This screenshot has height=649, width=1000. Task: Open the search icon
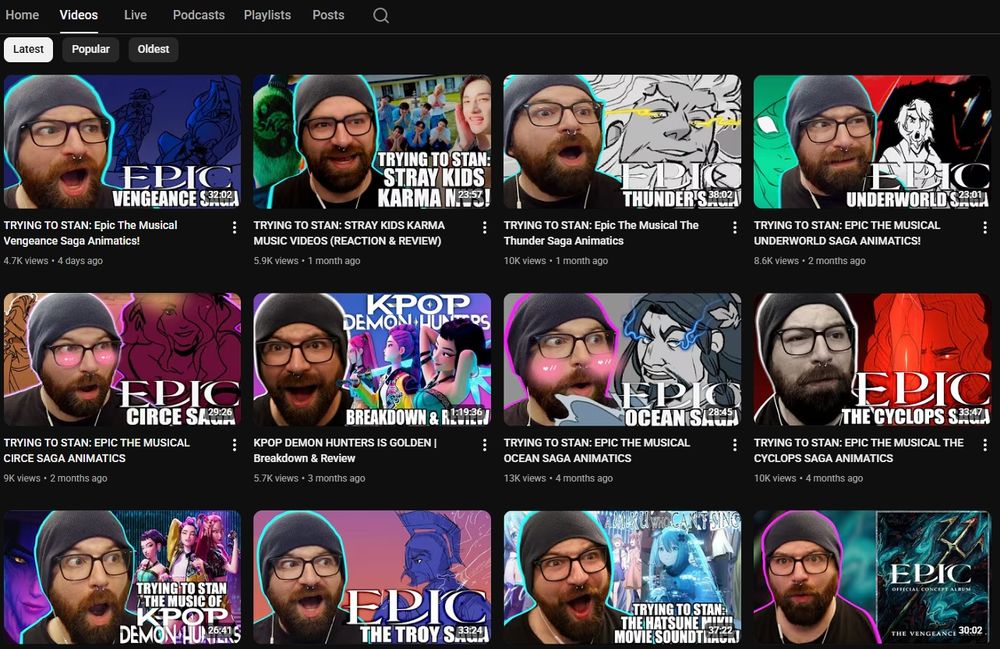tap(380, 16)
